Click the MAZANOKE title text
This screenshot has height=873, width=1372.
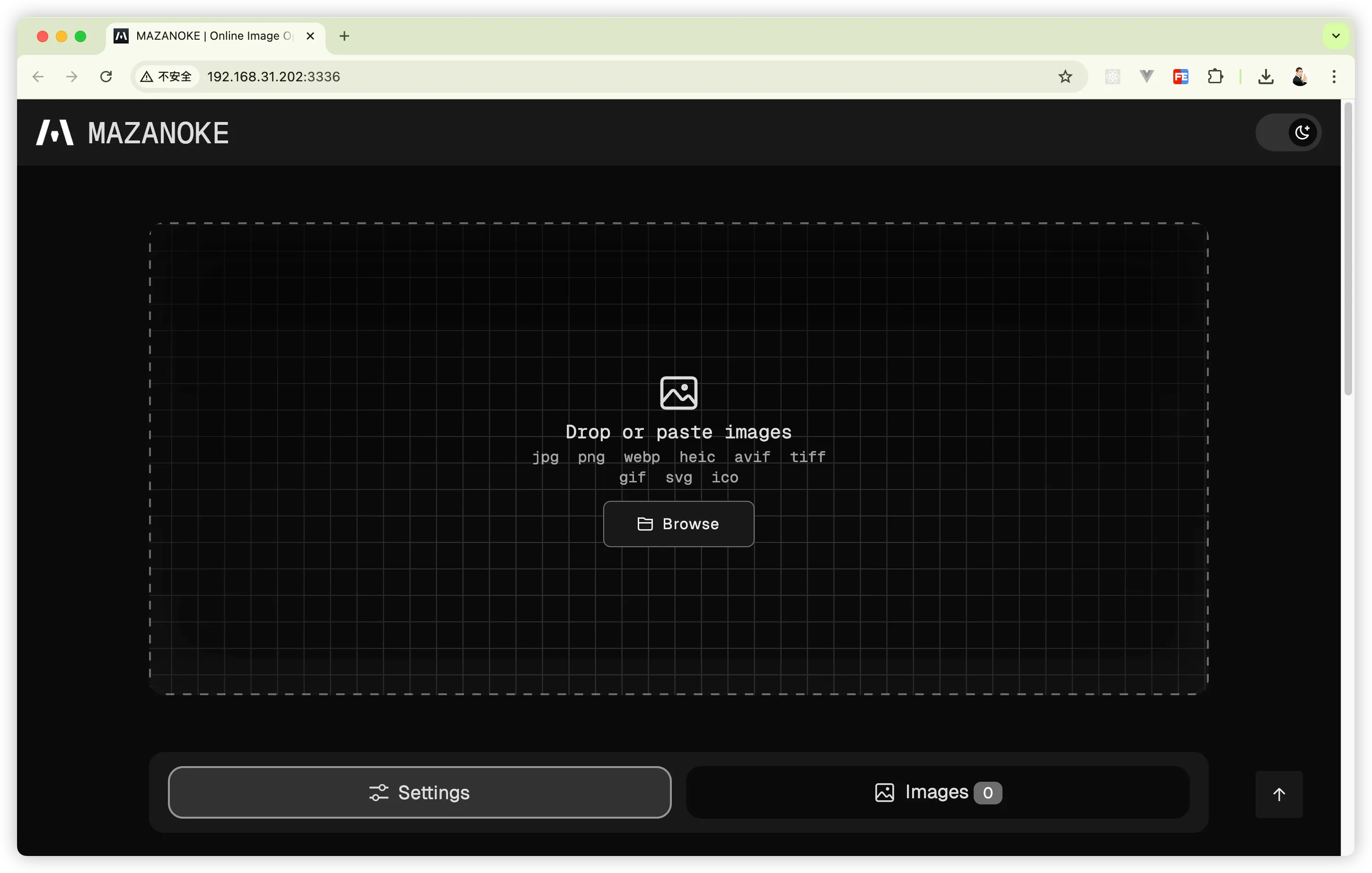click(x=158, y=133)
